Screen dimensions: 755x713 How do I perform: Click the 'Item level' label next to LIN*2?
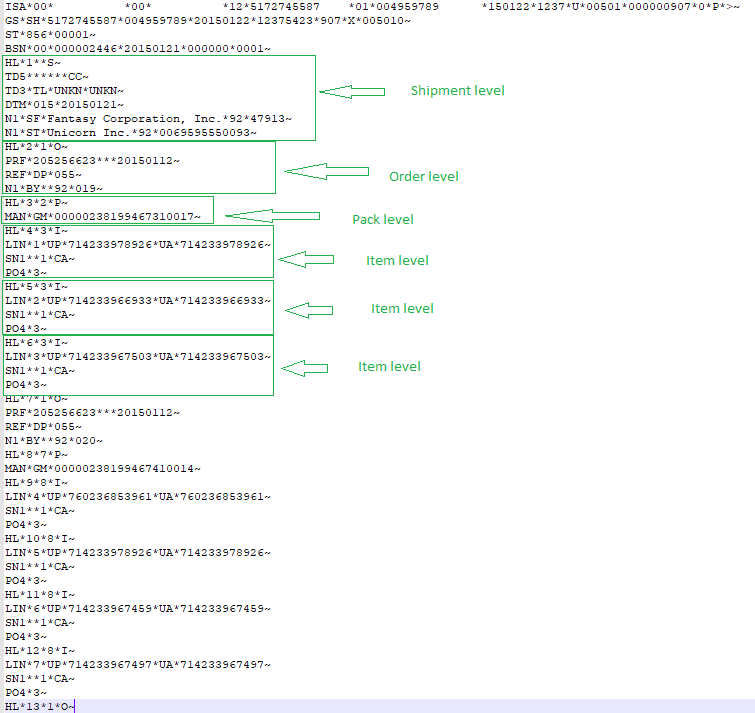coord(402,309)
